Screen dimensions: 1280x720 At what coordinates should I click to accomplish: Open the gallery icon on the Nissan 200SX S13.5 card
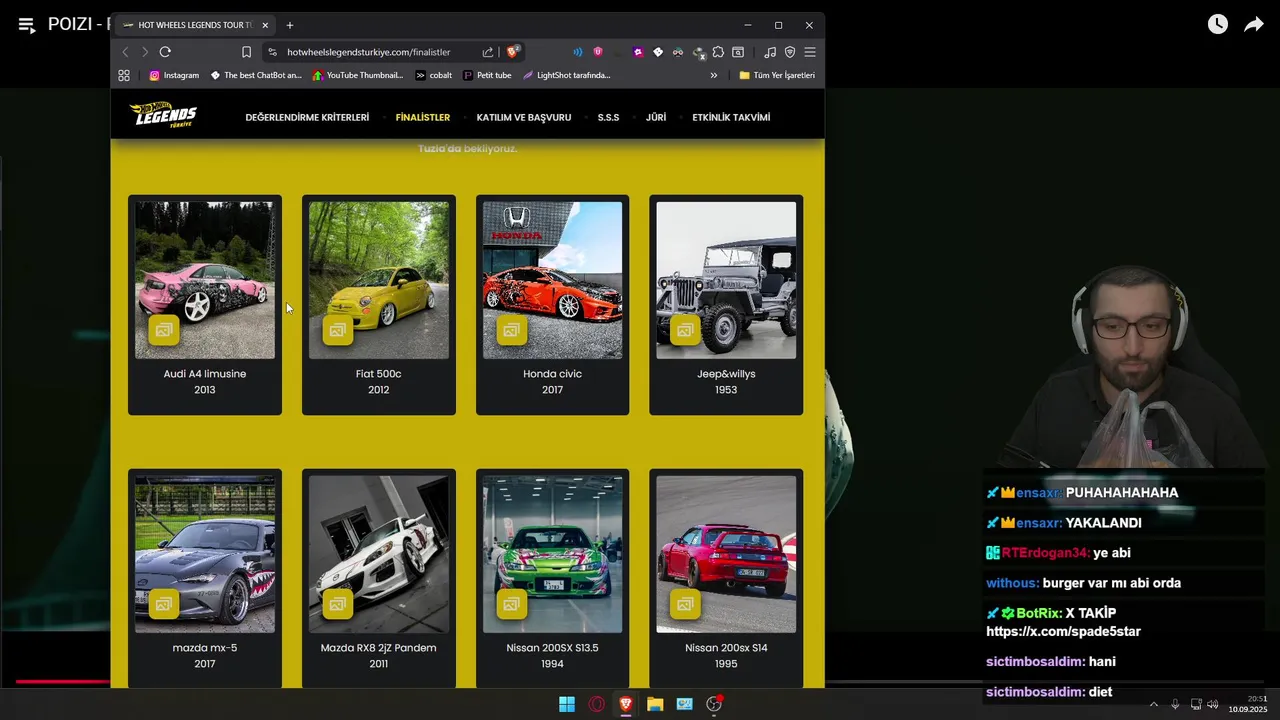click(x=511, y=604)
